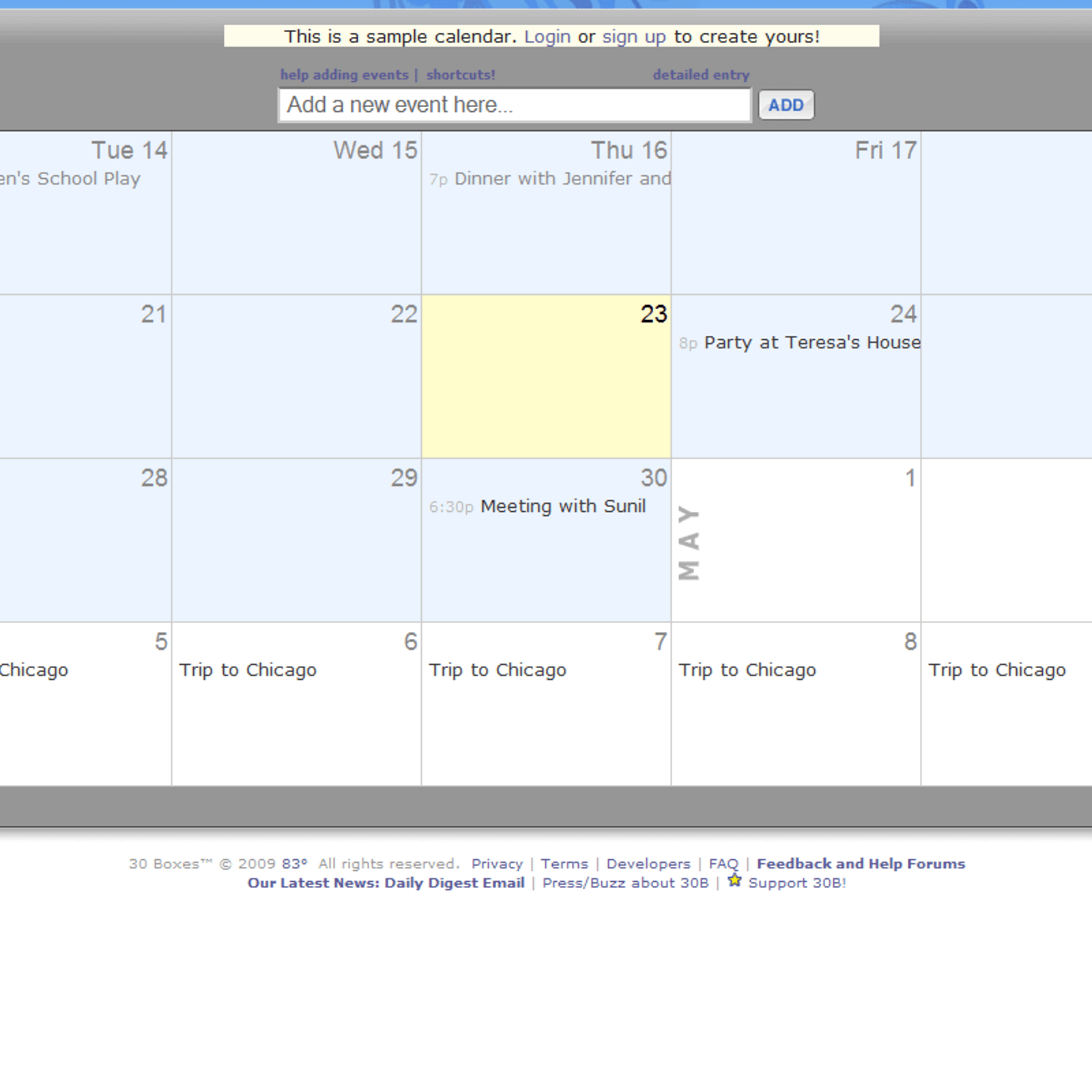Open Dinner with Jennifer event on Thu 16

click(550, 179)
